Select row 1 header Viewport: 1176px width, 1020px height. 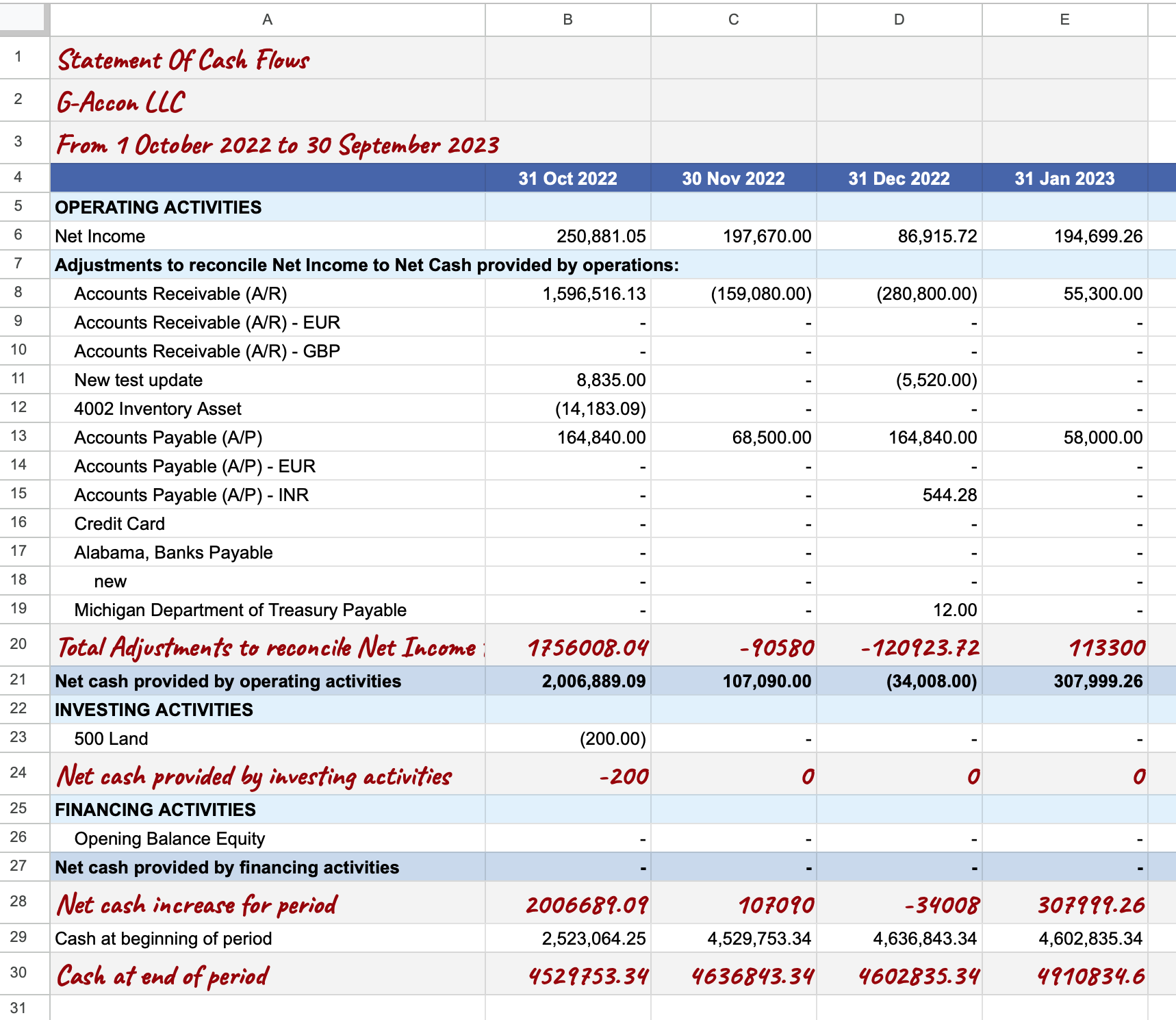click(25, 58)
